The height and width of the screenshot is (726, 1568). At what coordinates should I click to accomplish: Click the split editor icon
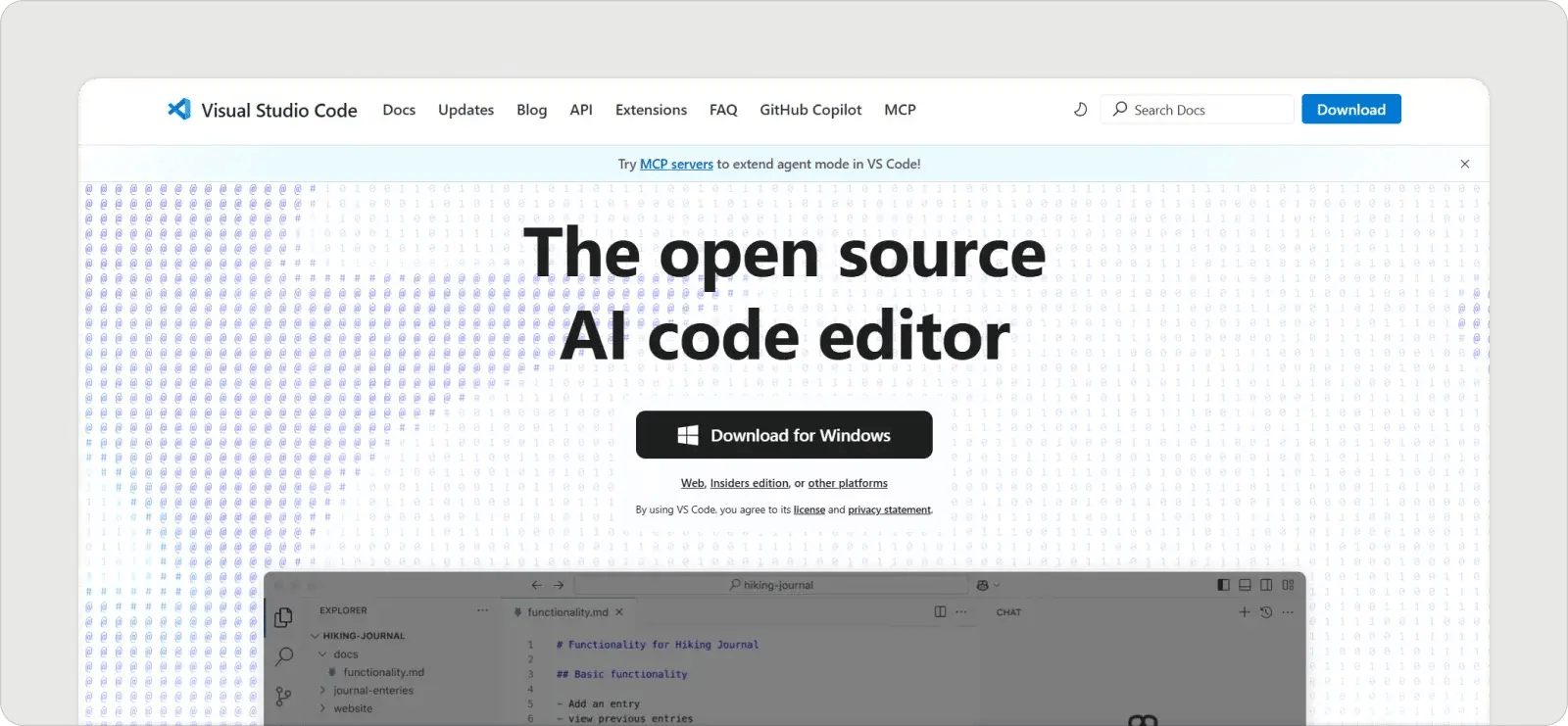[x=940, y=612]
